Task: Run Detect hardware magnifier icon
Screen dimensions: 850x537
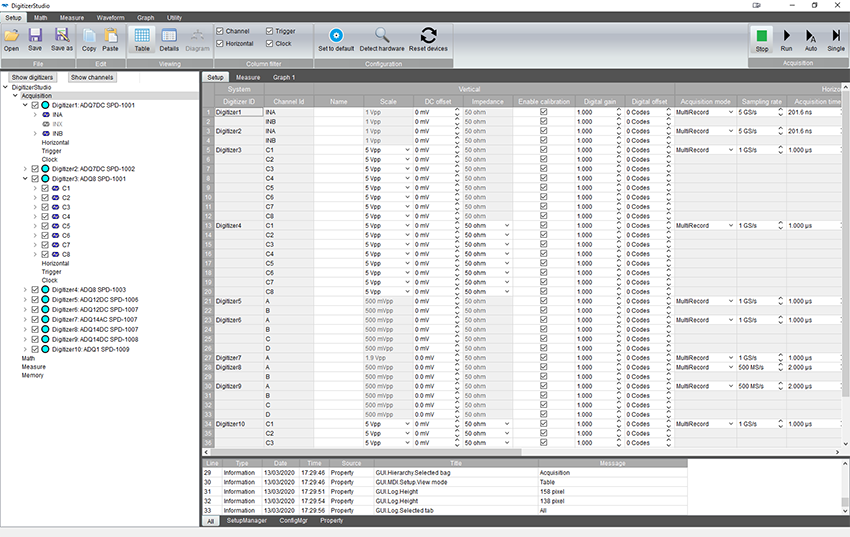Action: point(382,35)
